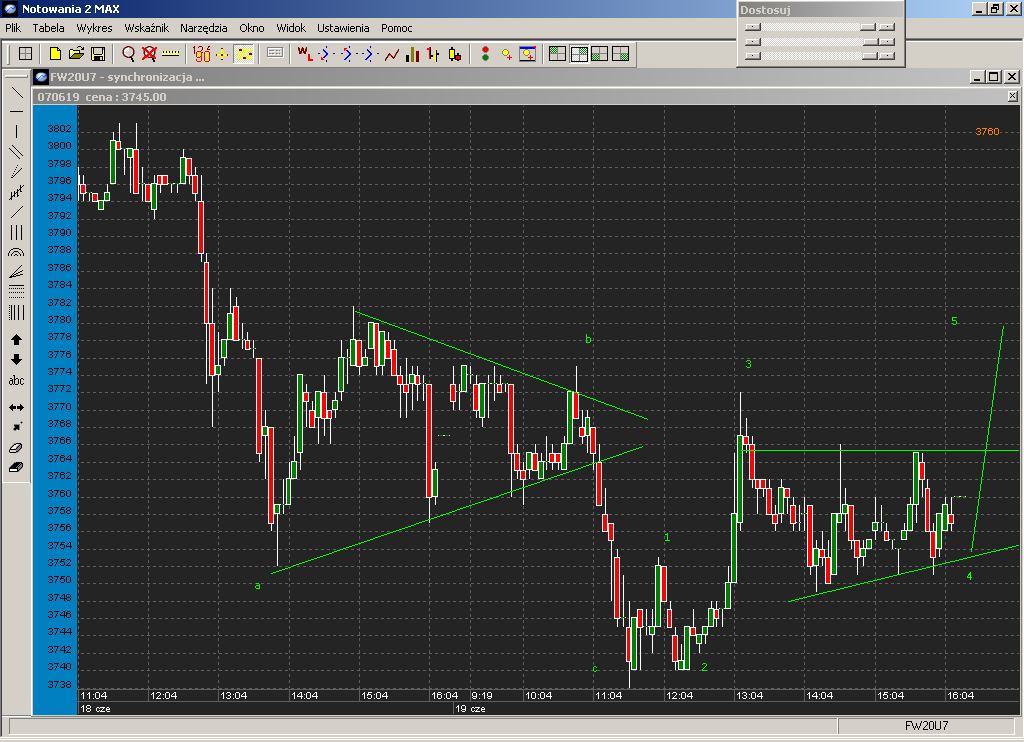Click the yellow dot with plus icon
This screenshot has height=742, width=1024.
[x=506, y=54]
